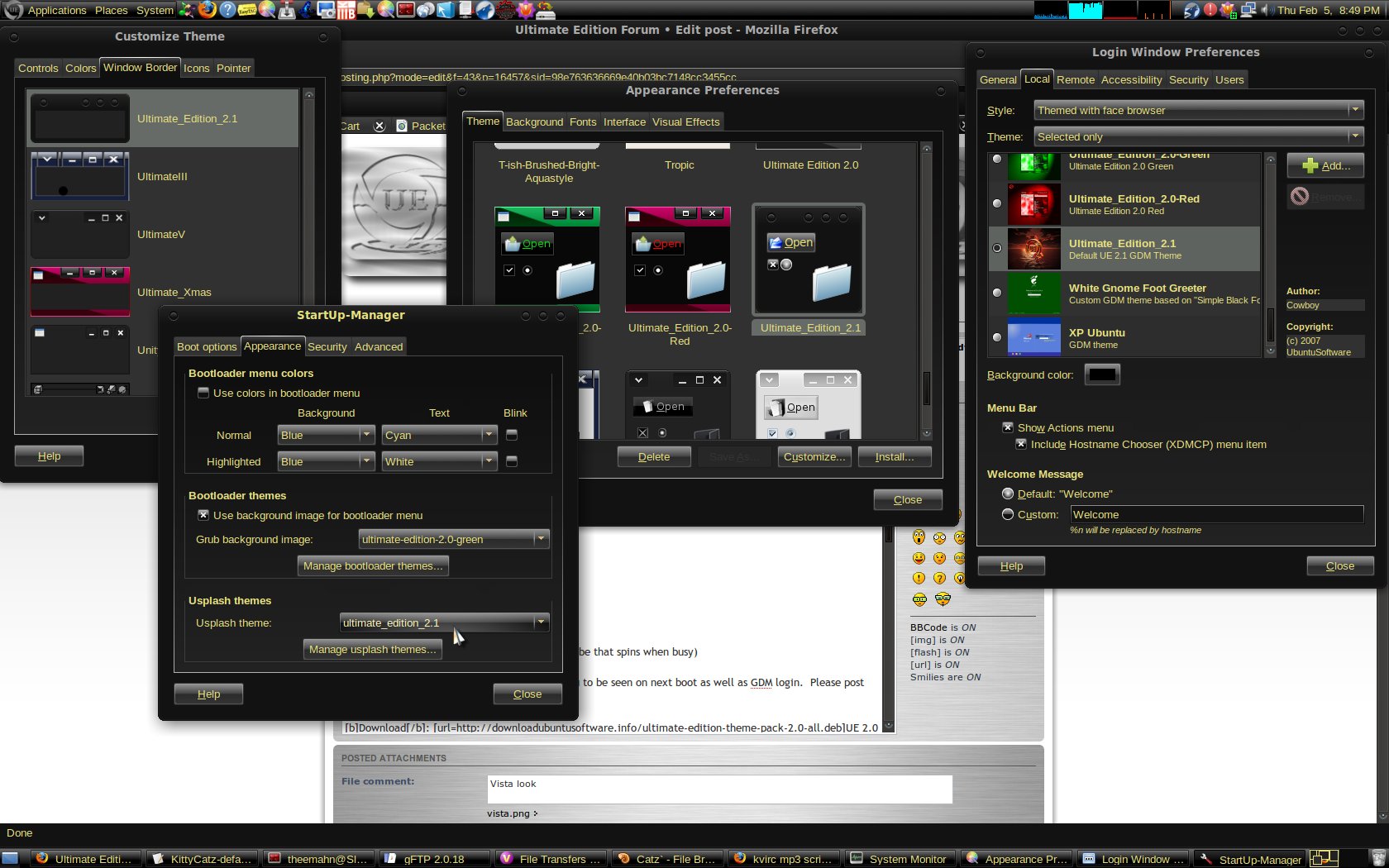Viewport: 1389px width, 868px height.
Task: Switch to kvirc mp3 script taskbar item
Action: [783, 859]
